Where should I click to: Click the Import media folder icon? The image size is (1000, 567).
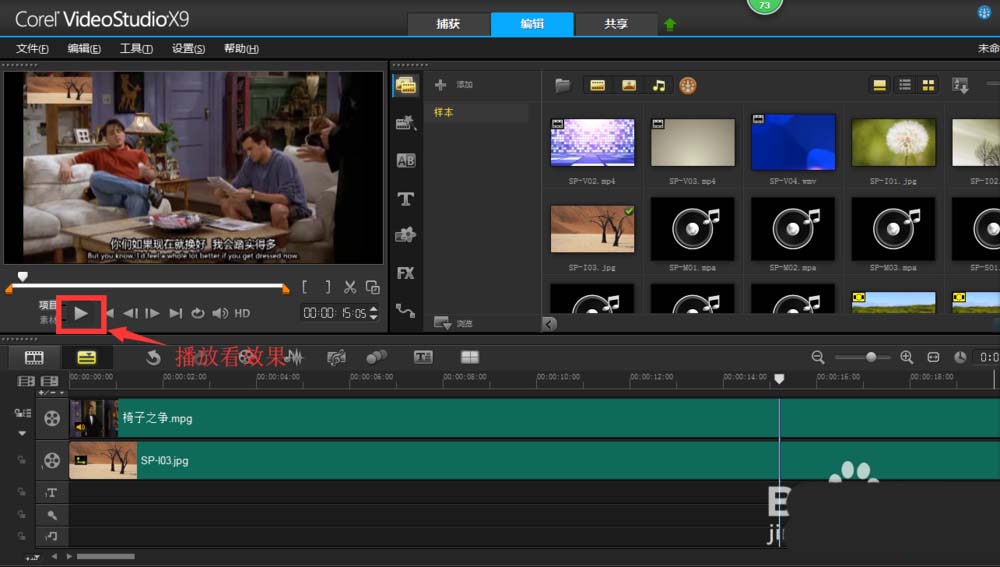pos(562,85)
